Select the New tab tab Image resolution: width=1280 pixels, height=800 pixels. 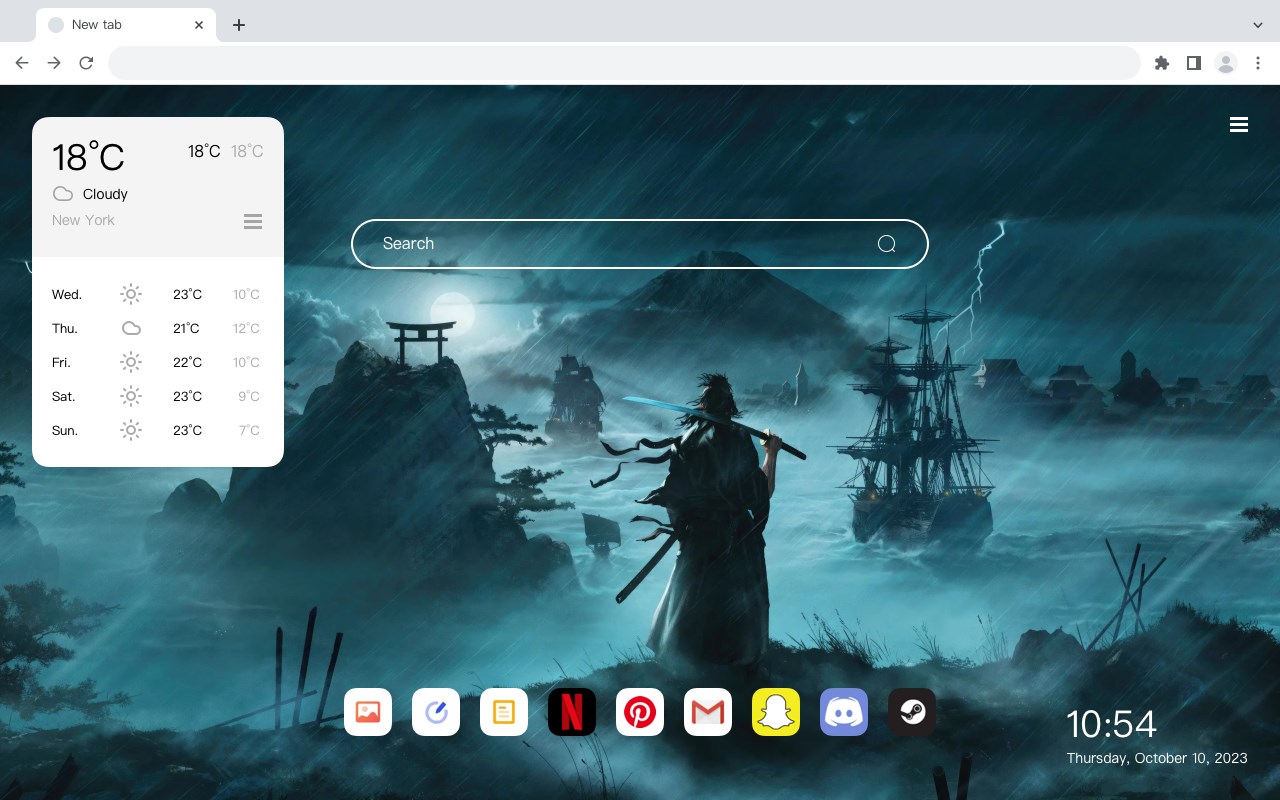pos(126,25)
